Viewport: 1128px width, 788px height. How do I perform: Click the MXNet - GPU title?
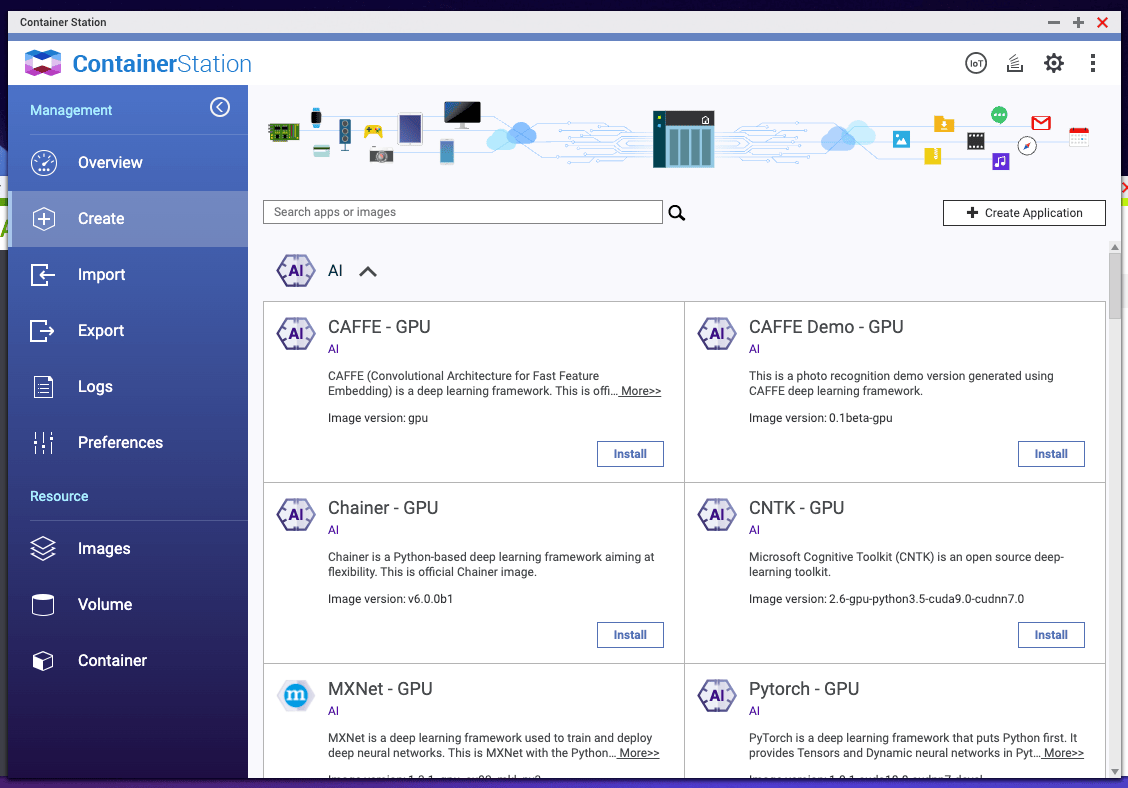[x=380, y=689]
